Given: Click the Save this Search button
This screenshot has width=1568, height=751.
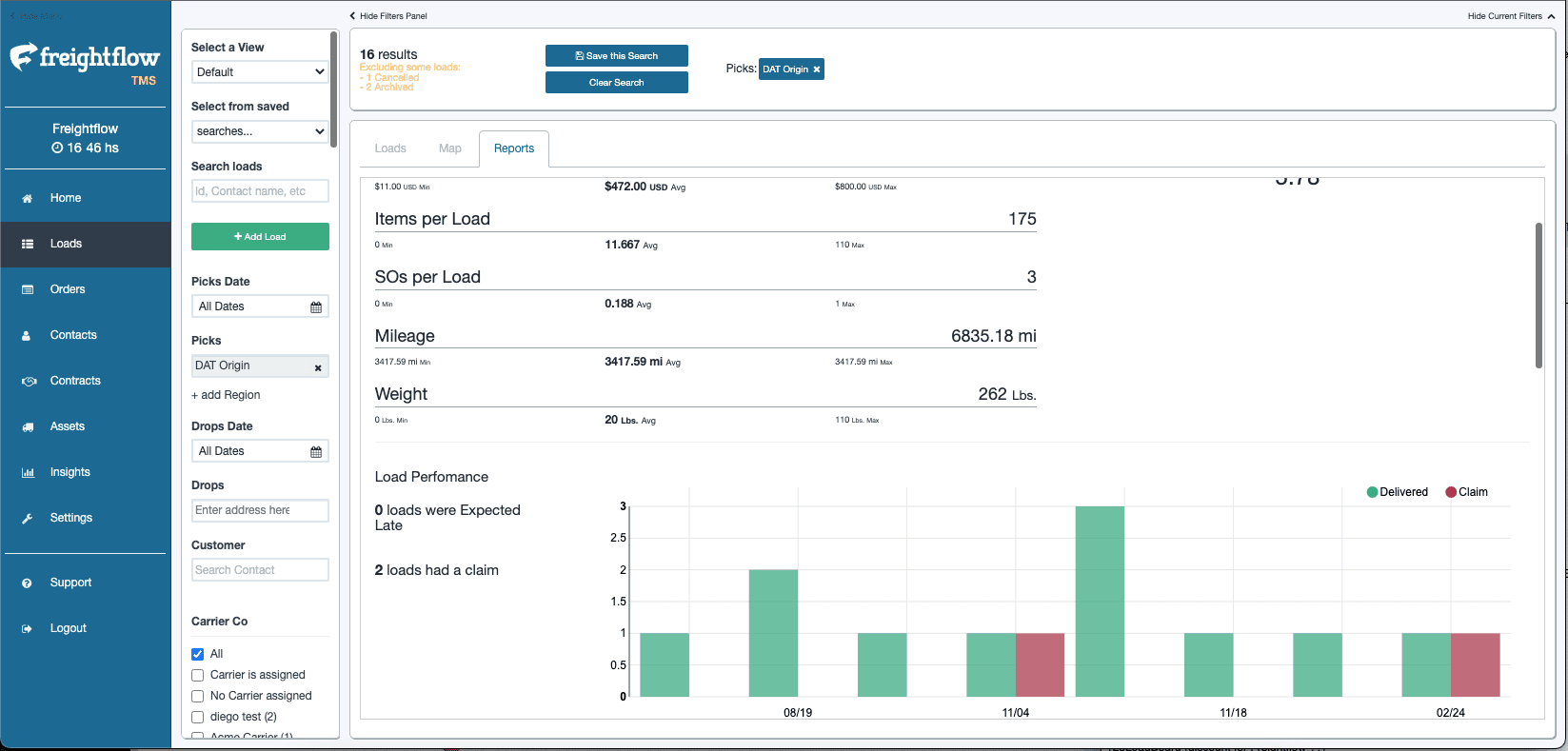Looking at the screenshot, I should 616,56.
